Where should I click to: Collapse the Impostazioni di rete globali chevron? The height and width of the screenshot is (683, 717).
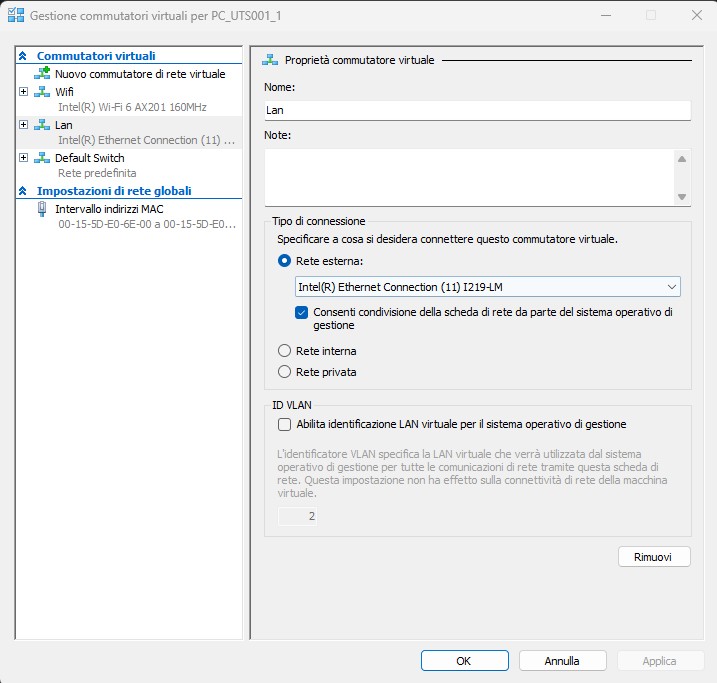tap(24, 191)
